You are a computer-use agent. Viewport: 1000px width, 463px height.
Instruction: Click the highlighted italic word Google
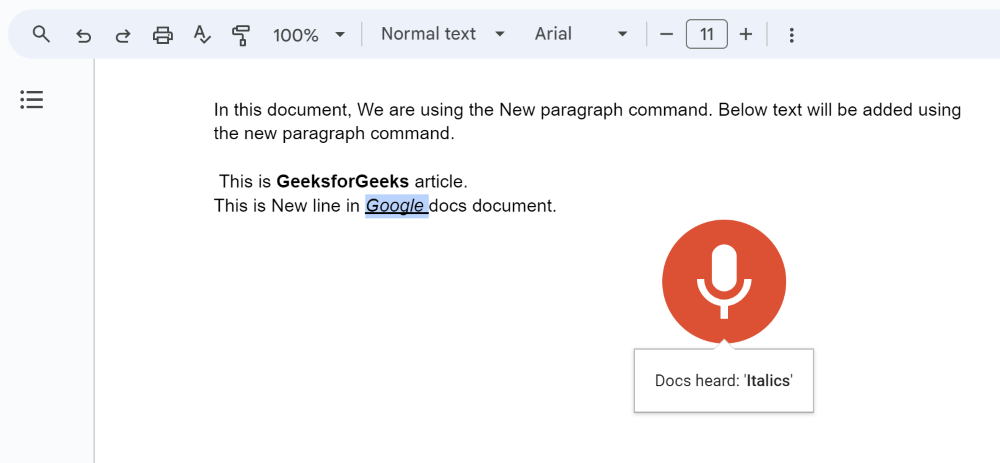pos(394,207)
